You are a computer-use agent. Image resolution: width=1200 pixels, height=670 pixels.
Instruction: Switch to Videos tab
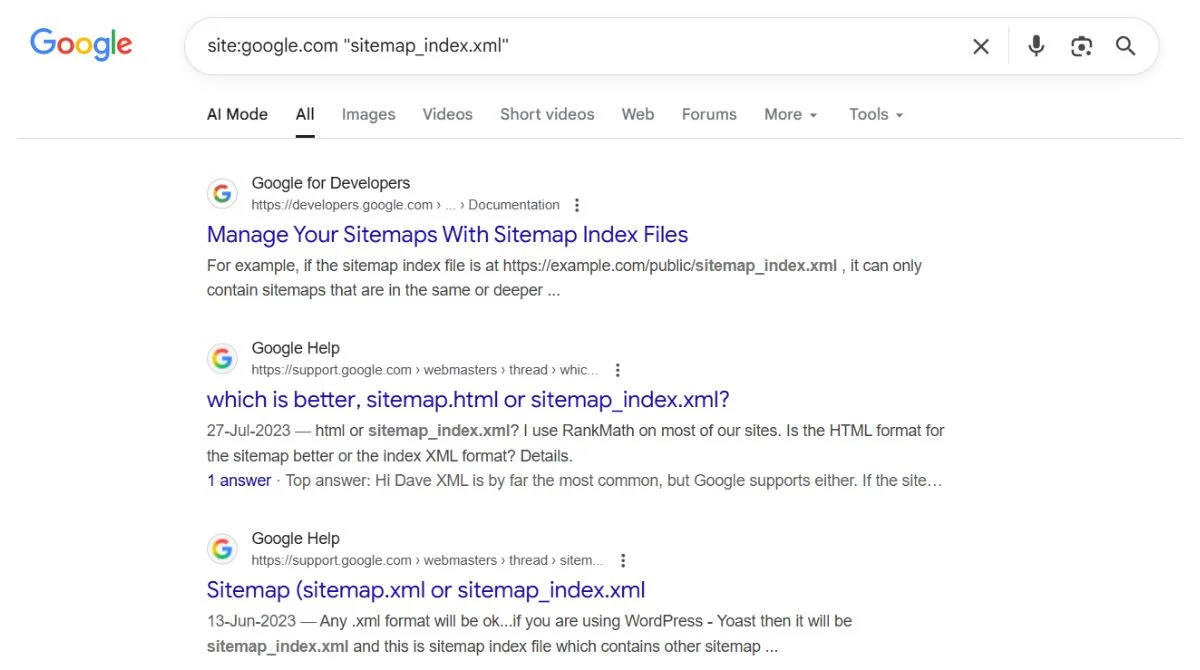tap(447, 114)
